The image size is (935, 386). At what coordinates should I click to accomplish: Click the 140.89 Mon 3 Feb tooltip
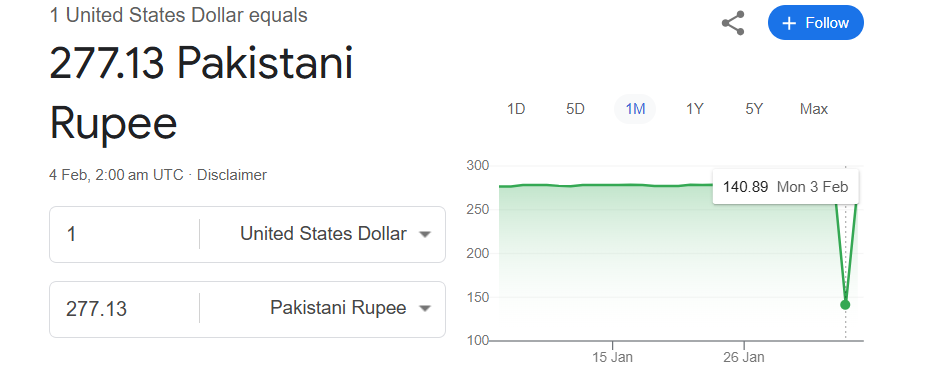[785, 187]
